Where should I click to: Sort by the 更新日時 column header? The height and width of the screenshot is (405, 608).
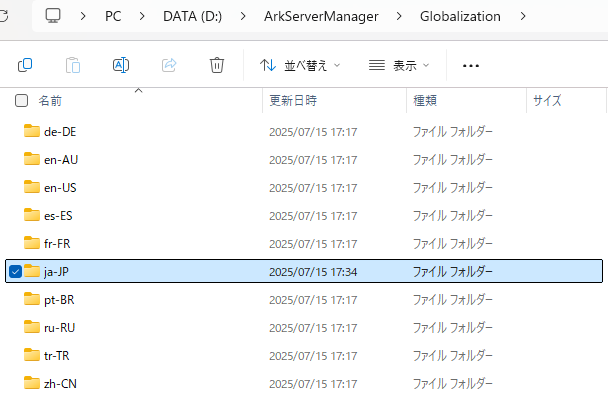tap(293, 101)
